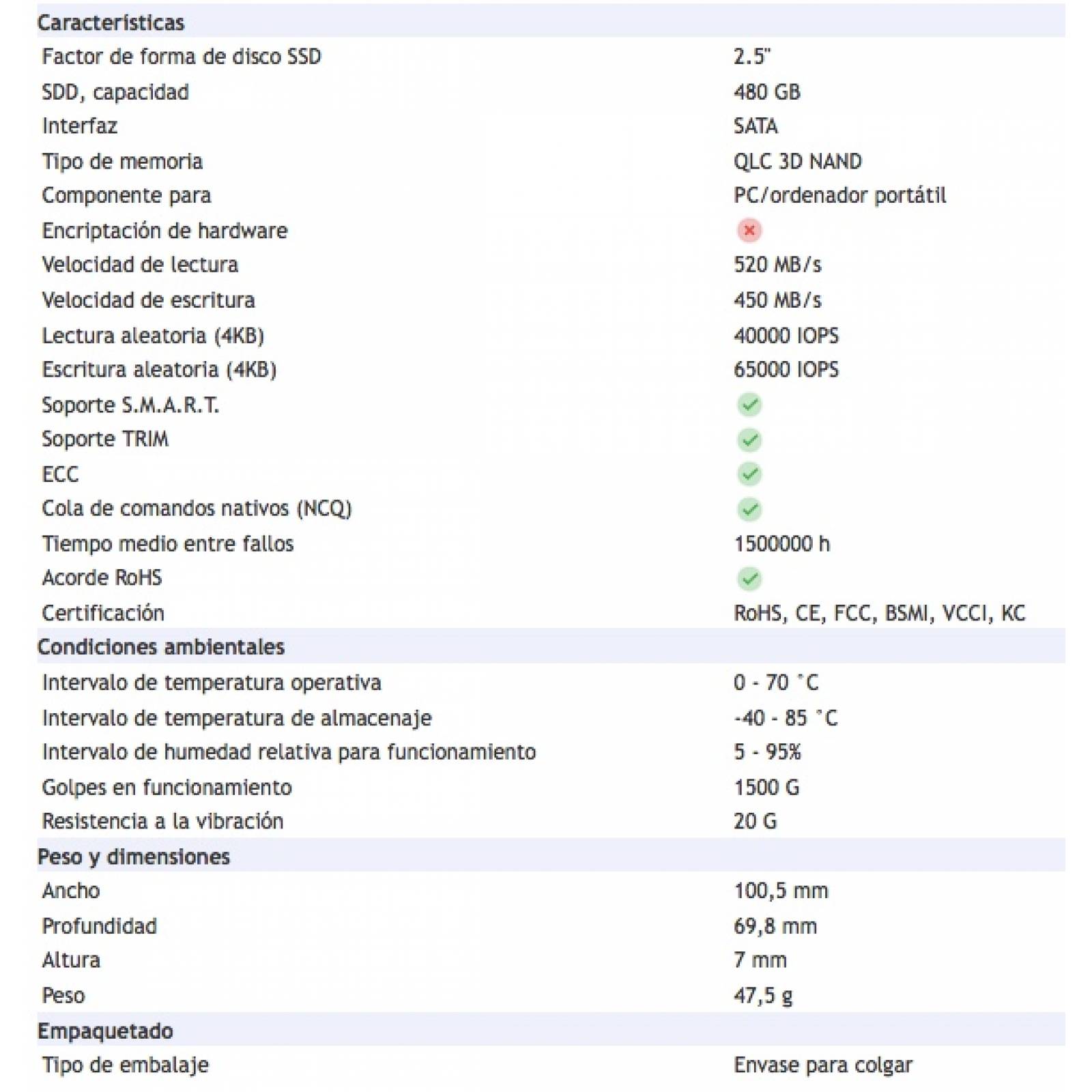Click the 450 MB/s write speed value
1092x1092 pixels.
click(x=777, y=300)
